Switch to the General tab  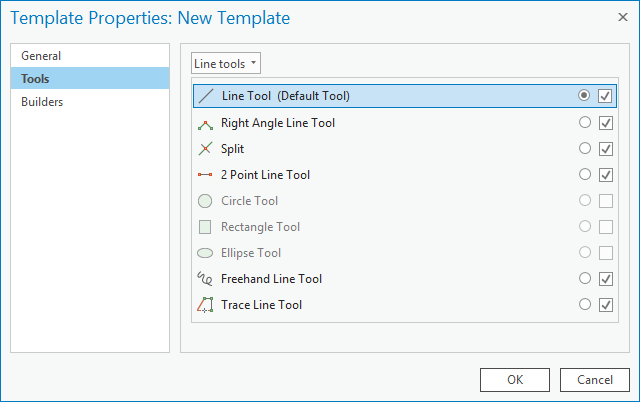pyautogui.click(x=41, y=56)
